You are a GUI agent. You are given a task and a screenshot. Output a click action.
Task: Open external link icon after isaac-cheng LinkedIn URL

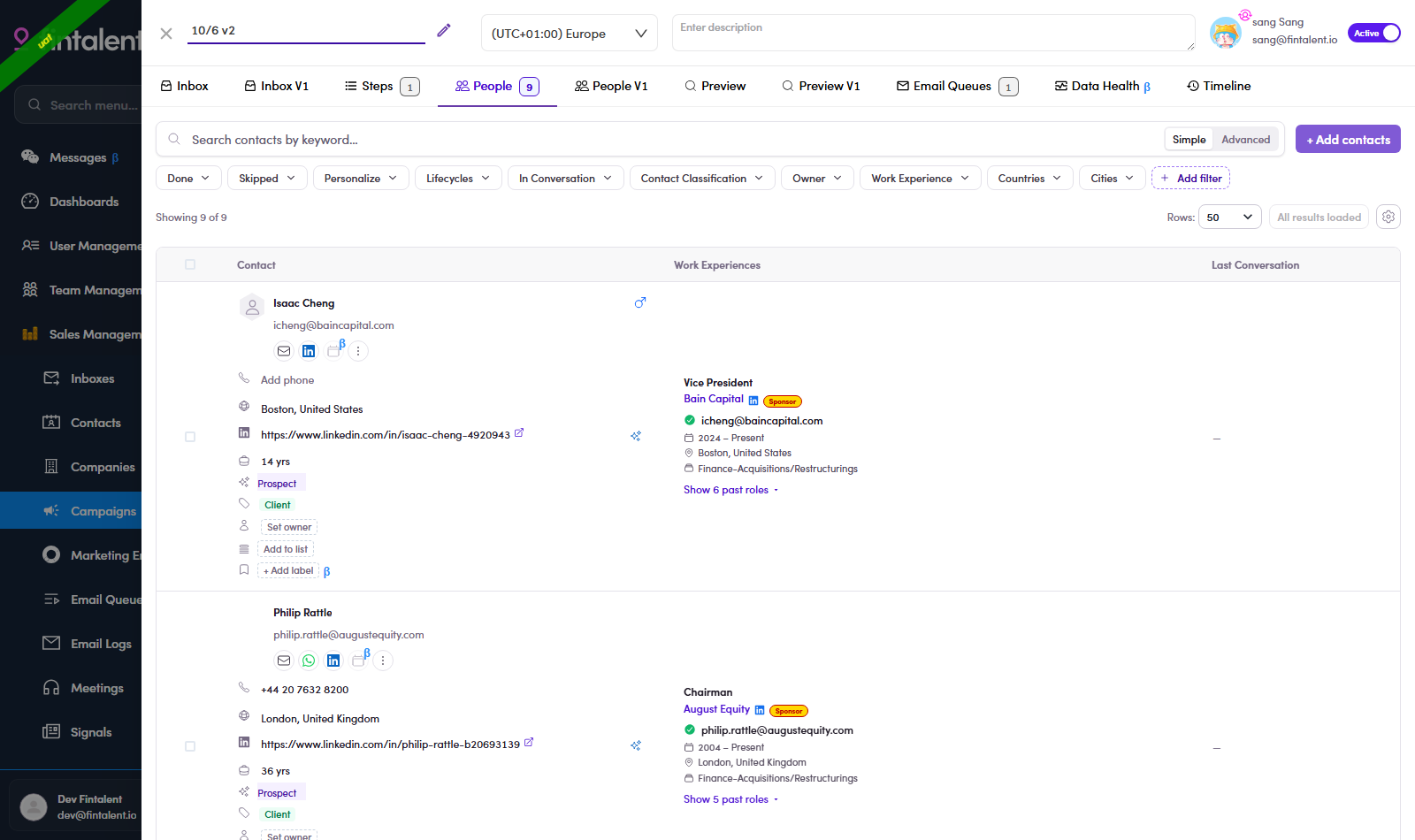[x=519, y=433]
